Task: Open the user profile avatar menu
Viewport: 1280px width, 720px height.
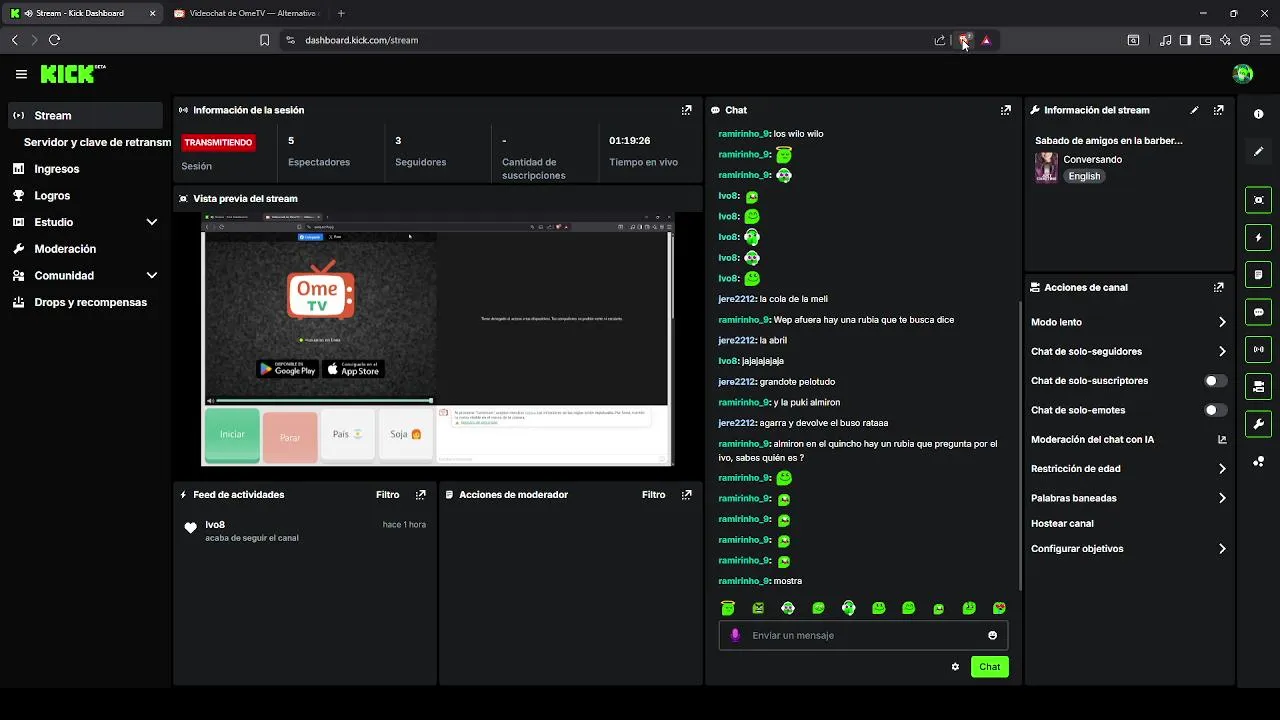Action: point(1243,74)
